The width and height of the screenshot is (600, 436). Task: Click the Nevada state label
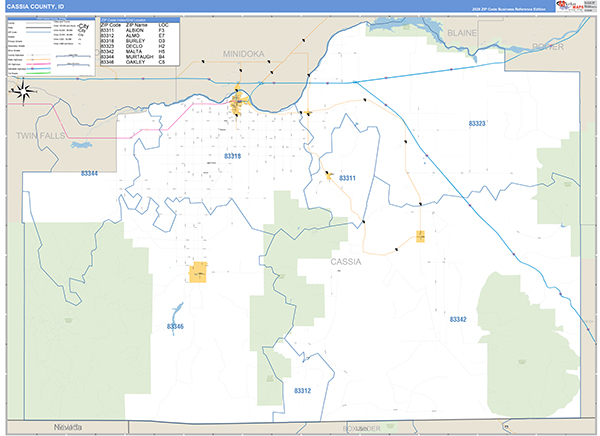(x=68, y=427)
